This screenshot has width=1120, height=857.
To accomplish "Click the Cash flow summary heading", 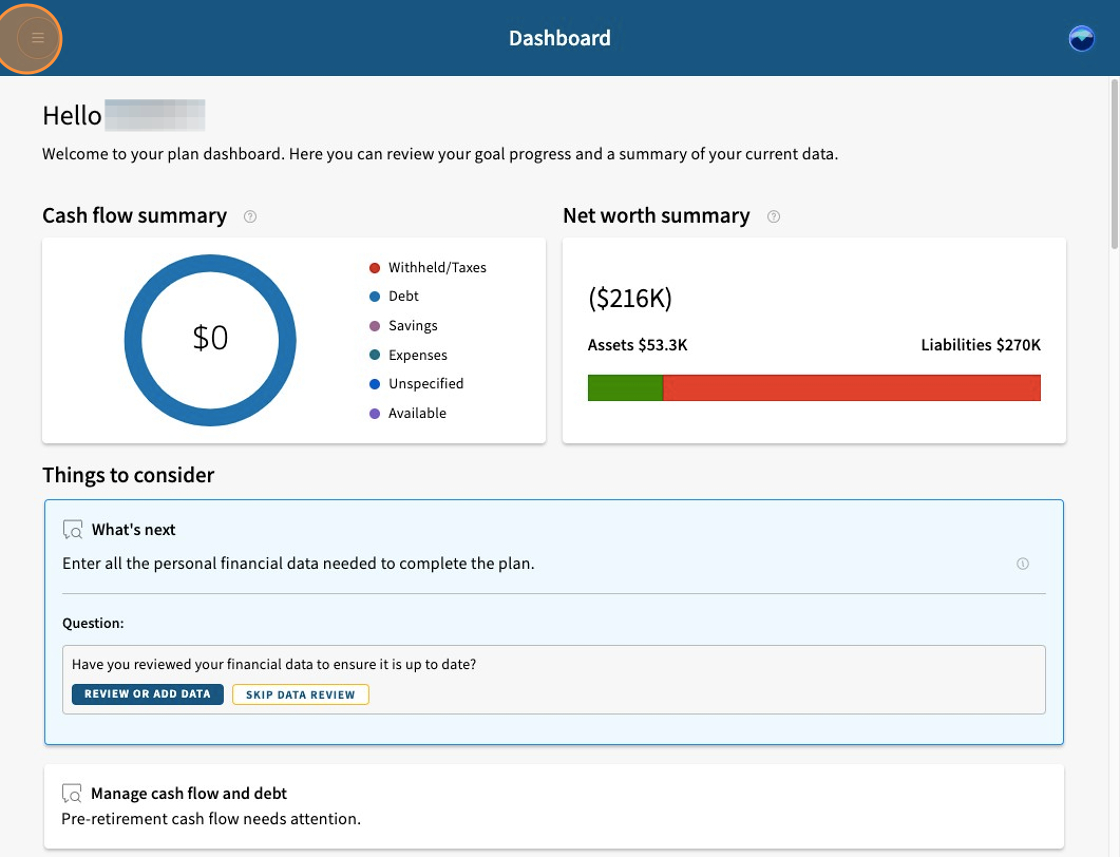I will [x=134, y=216].
